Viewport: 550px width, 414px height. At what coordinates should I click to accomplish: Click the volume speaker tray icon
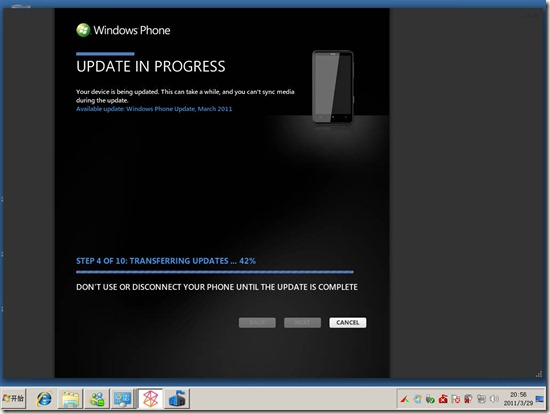pos(494,399)
